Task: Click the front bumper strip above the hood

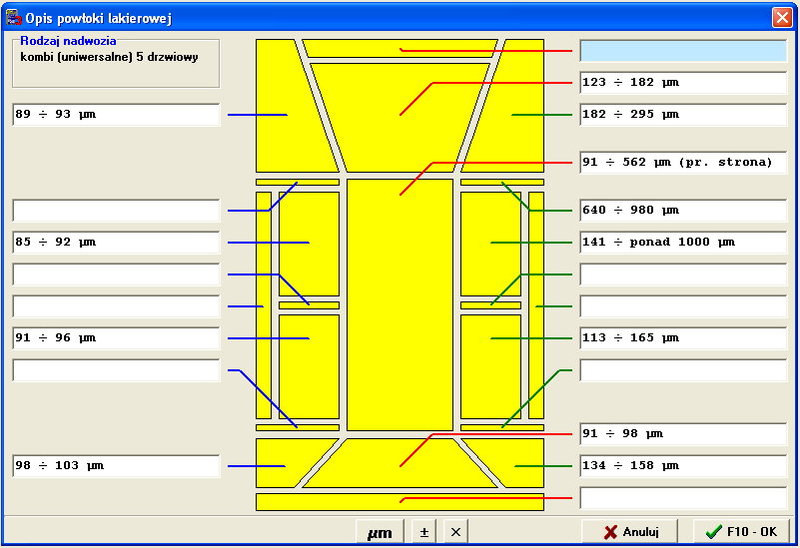Action: pos(400,48)
